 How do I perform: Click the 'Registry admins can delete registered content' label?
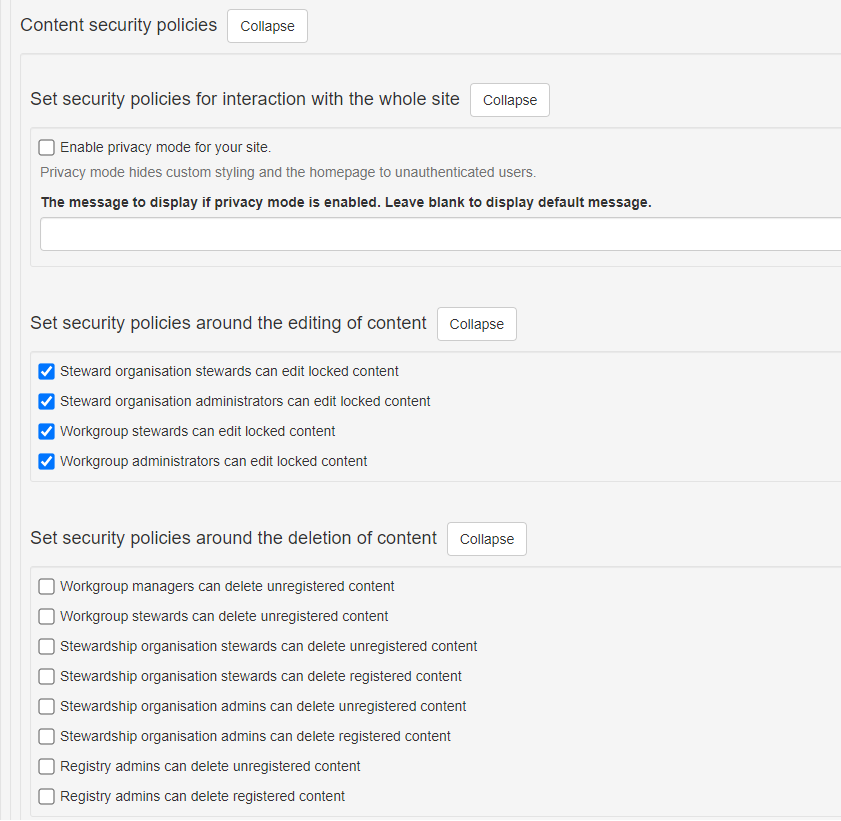point(202,797)
